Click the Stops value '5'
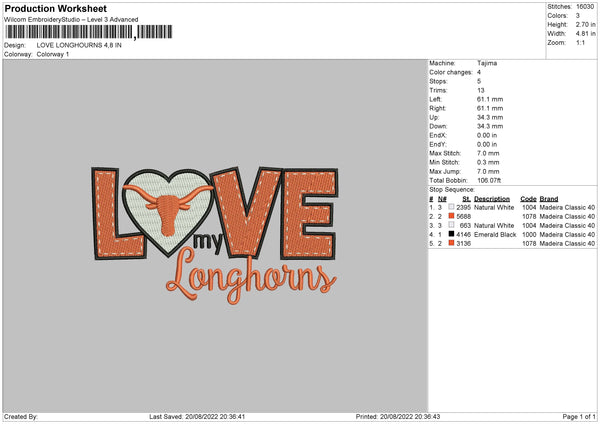 pos(479,81)
